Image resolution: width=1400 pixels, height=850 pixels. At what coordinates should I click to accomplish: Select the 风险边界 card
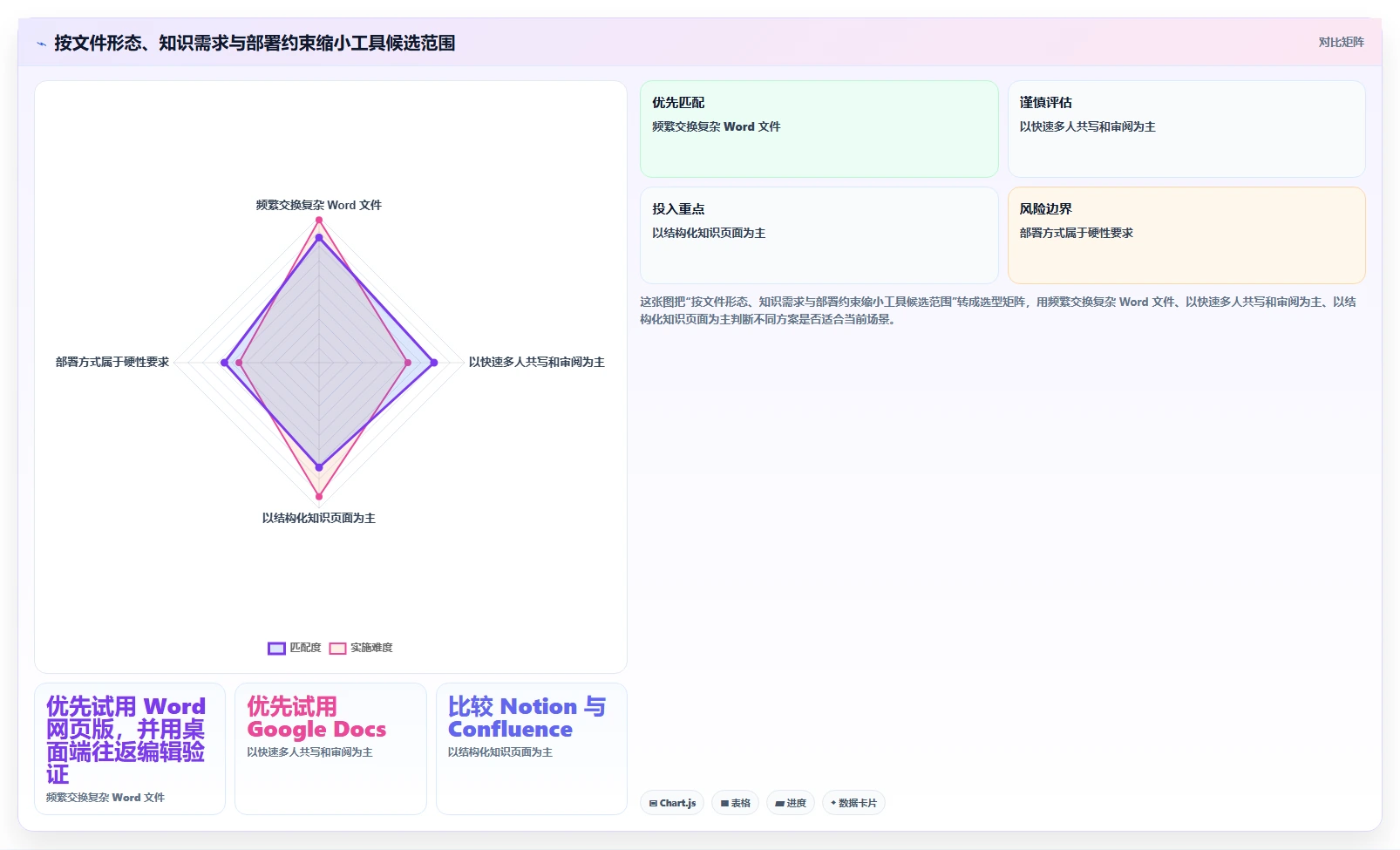click(x=1186, y=235)
